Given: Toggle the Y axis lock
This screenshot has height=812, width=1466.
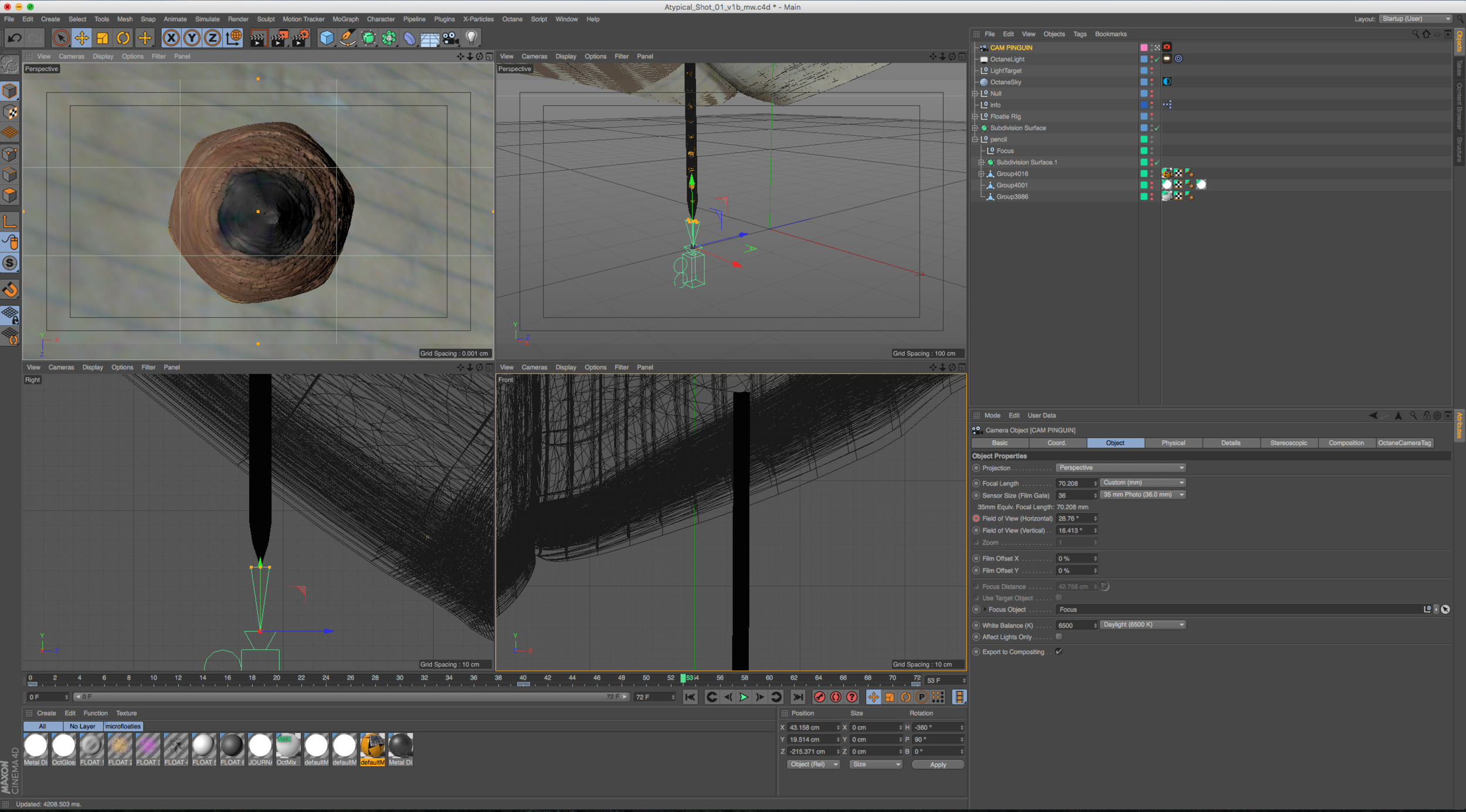Looking at the screenshot, I should (x=192, y=38).
